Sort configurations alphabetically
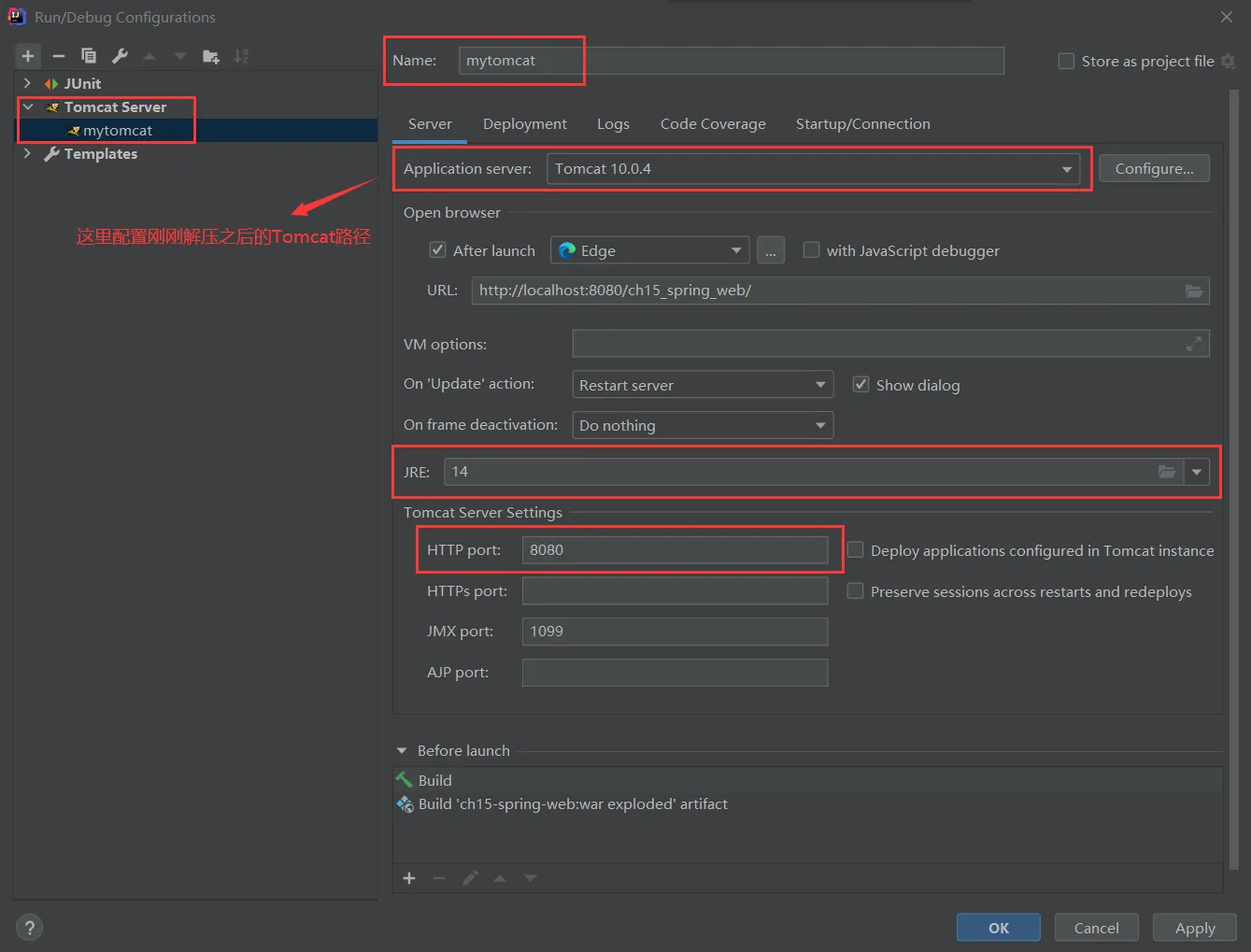This screenshot has height=952, width=1251. [241, 56]
